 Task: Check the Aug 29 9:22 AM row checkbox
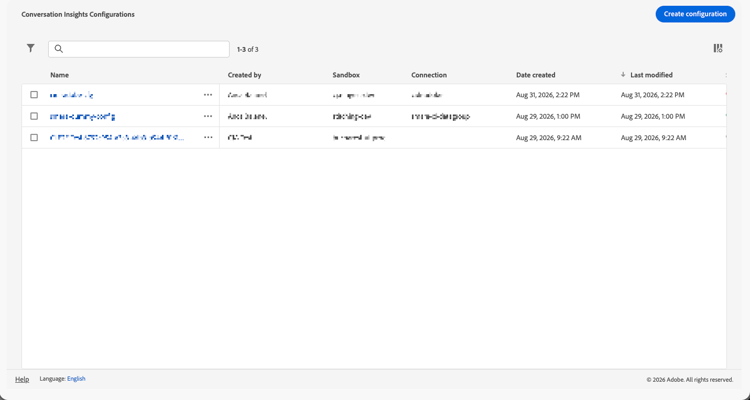(34, 137)
